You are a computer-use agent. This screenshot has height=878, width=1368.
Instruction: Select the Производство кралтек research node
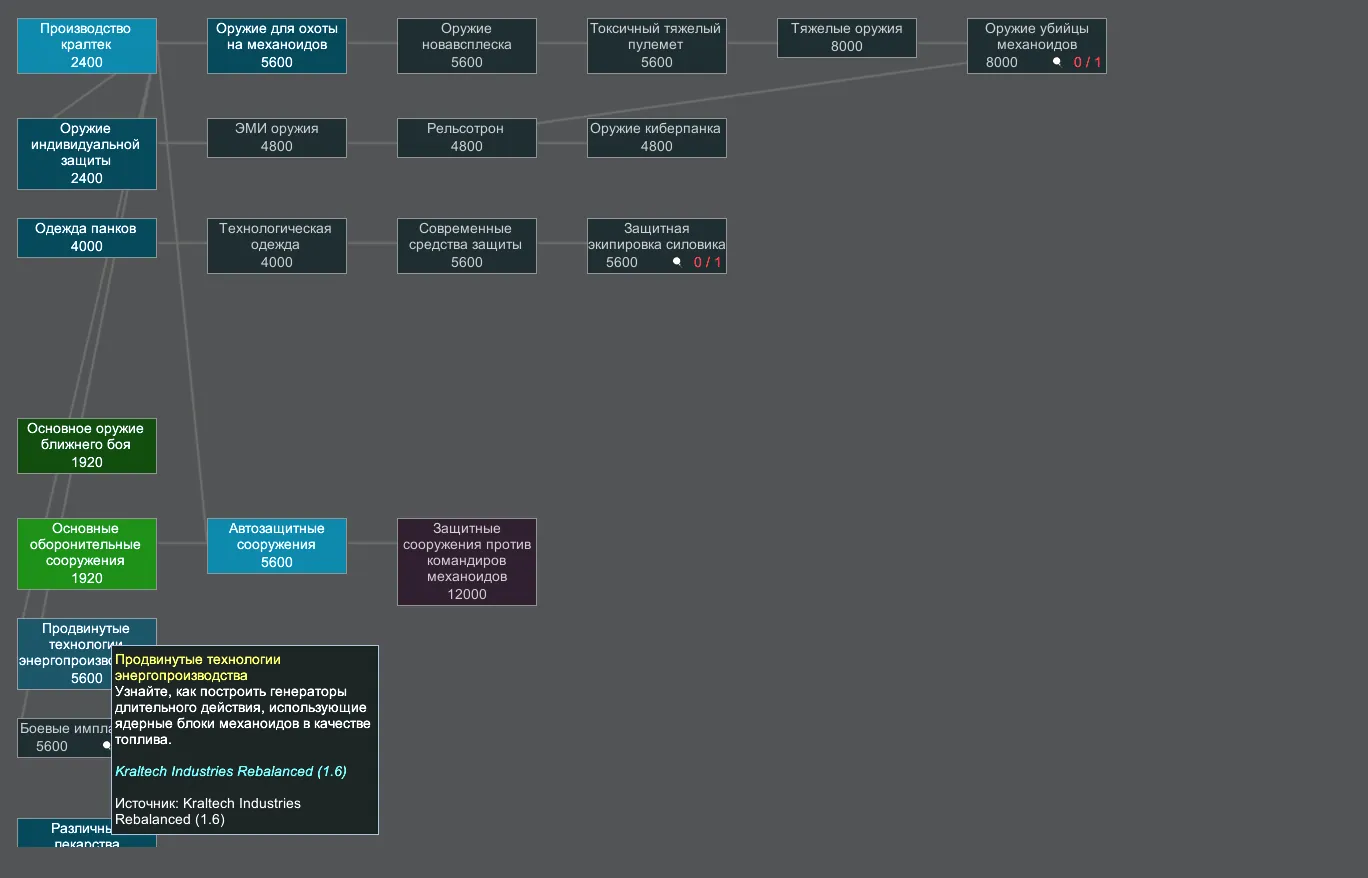[x=87, y=45]
